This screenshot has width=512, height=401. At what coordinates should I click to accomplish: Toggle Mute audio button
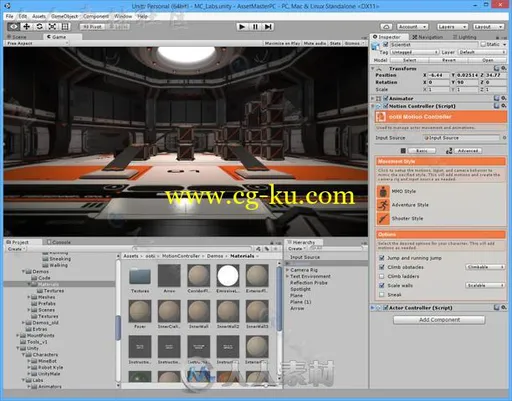click(x=315, y=43)
